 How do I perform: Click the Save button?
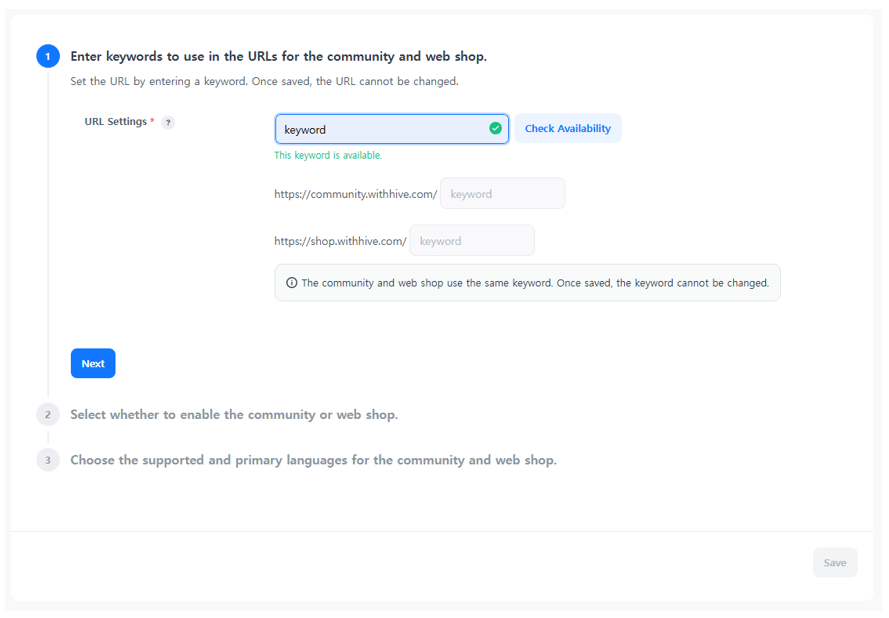click(834, 562)
